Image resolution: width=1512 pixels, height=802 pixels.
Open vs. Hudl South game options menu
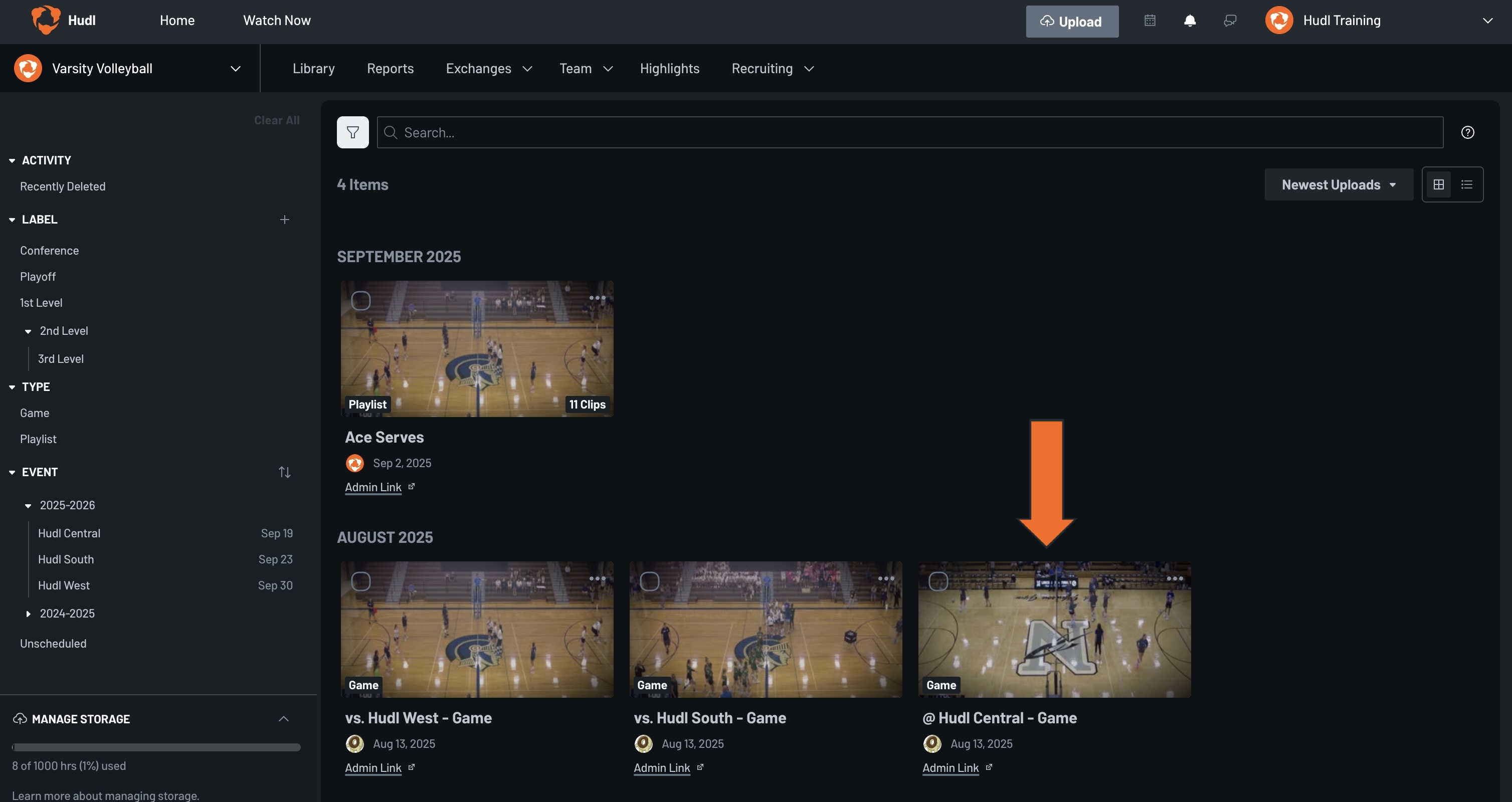click(x=886, y=578)
